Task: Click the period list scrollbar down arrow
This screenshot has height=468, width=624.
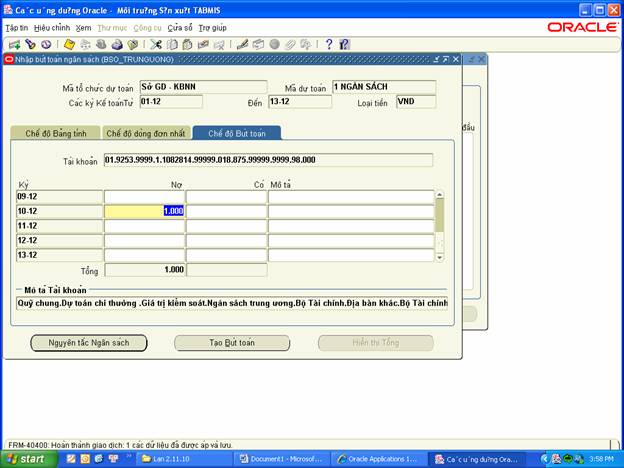Action: 439,257
